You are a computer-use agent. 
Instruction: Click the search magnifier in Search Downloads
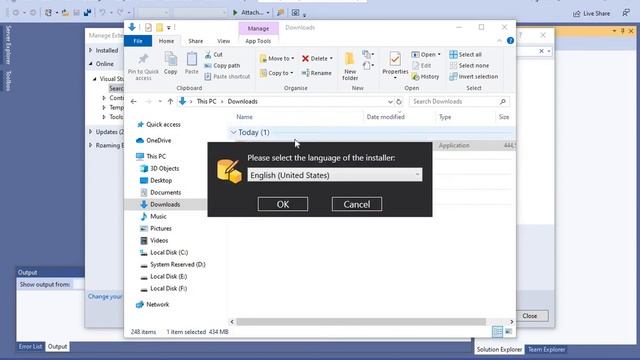(x=503, y=101)
